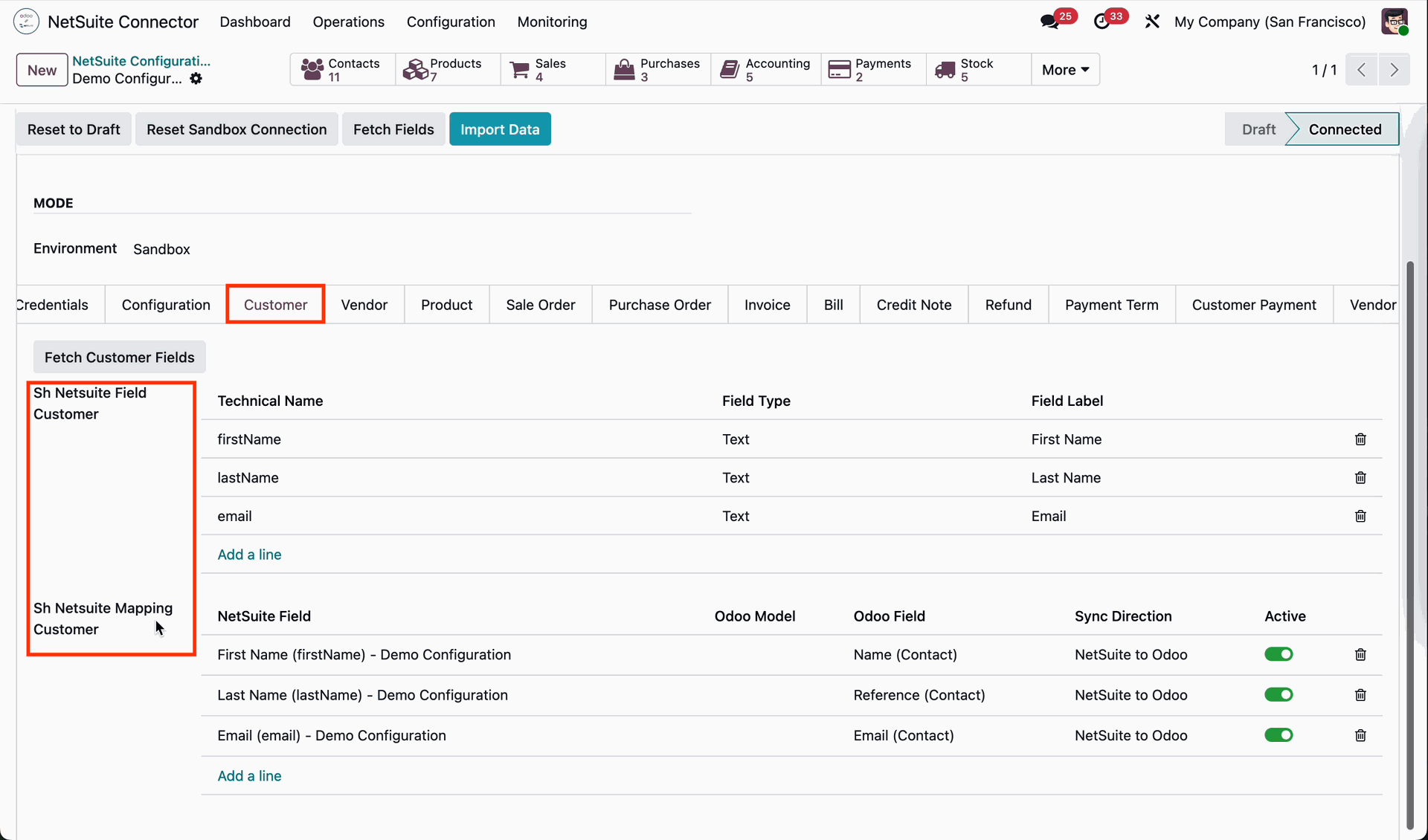Screen dimensions: 1428x840
Task: Delete the firstName field row
Action: click(x=1360, y=439)
